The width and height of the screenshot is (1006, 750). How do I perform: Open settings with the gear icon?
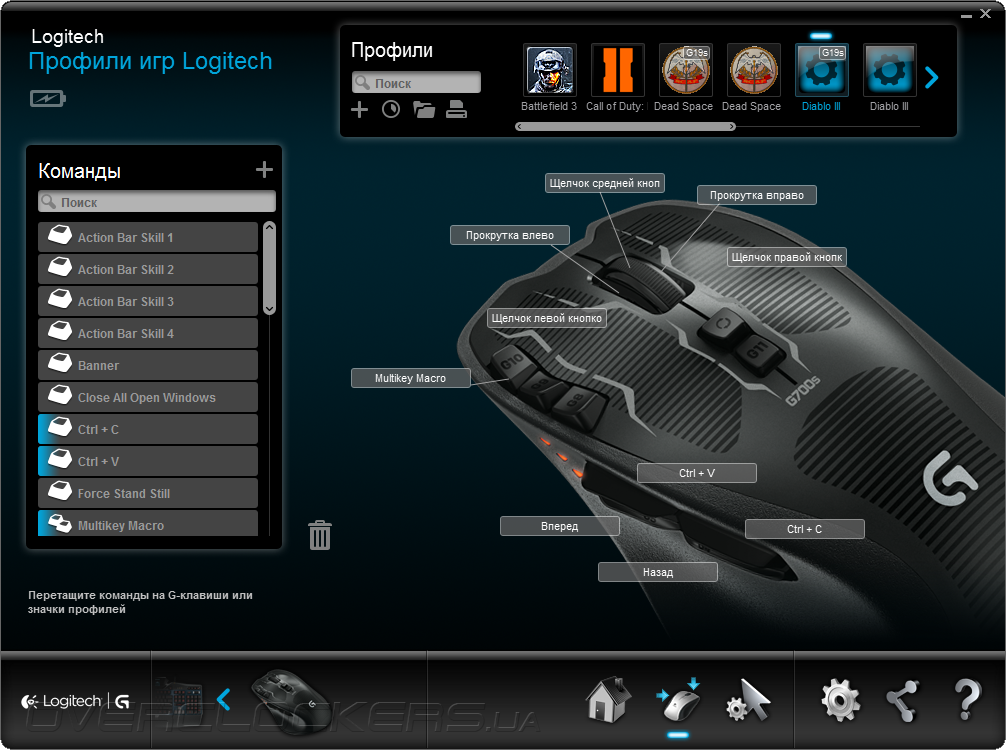840,700
